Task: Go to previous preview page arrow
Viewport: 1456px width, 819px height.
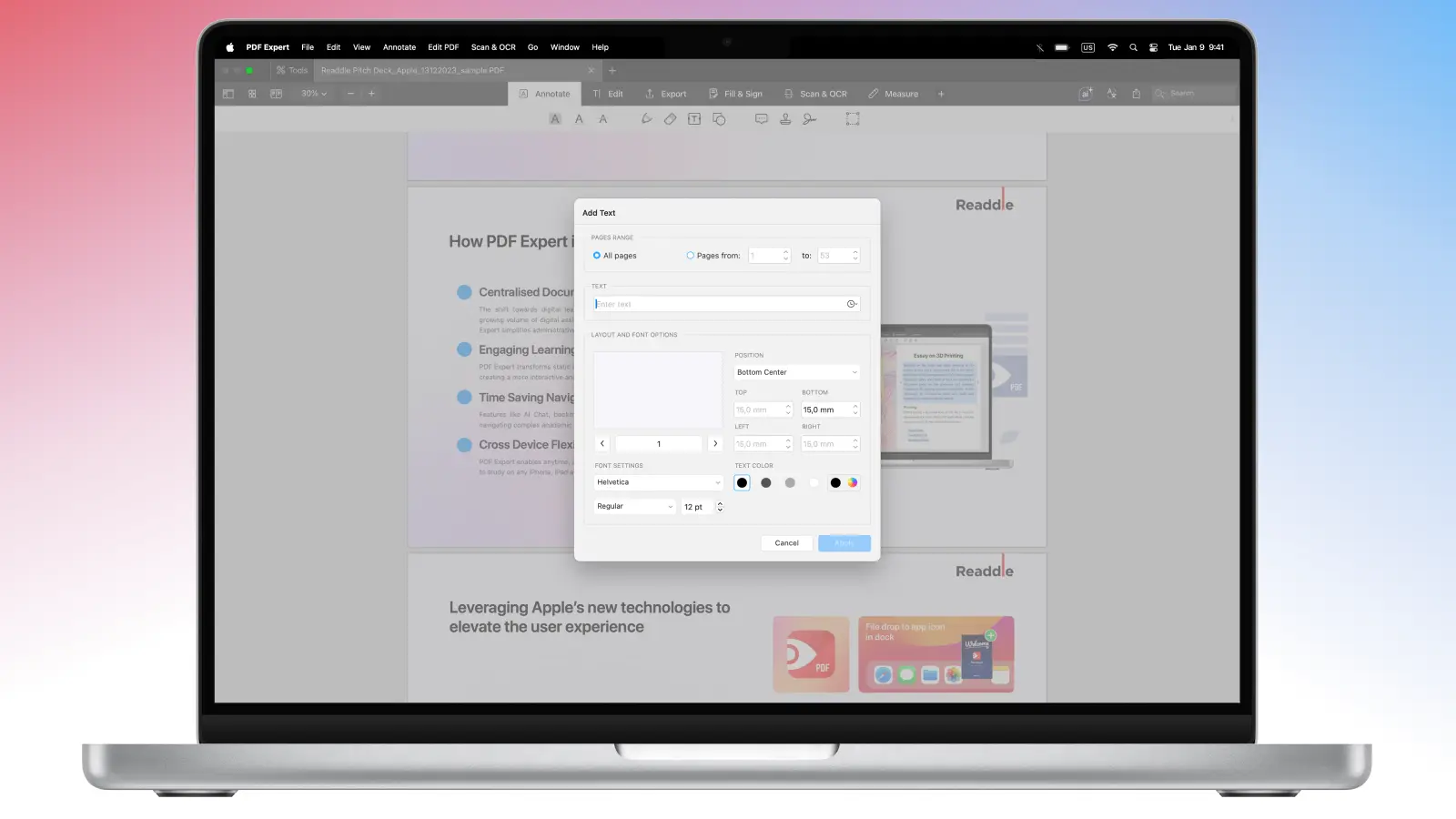Action: tap(602, 444)
